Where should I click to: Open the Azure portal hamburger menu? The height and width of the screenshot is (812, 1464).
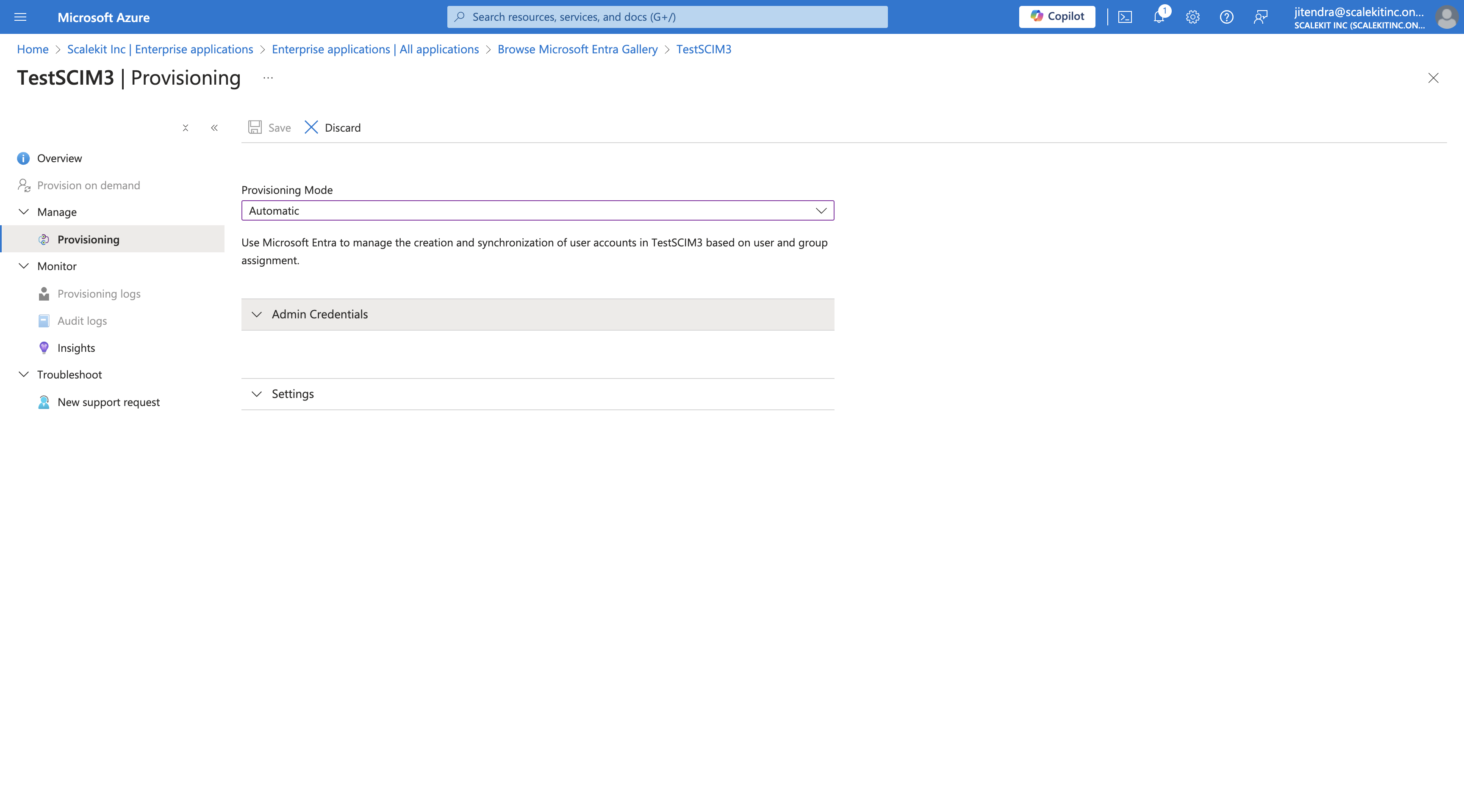point(20,17)
